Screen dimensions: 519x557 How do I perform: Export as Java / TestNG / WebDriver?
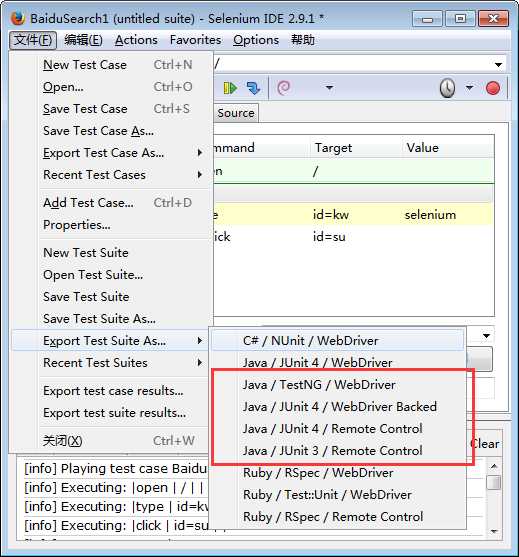tap(337, 385)
